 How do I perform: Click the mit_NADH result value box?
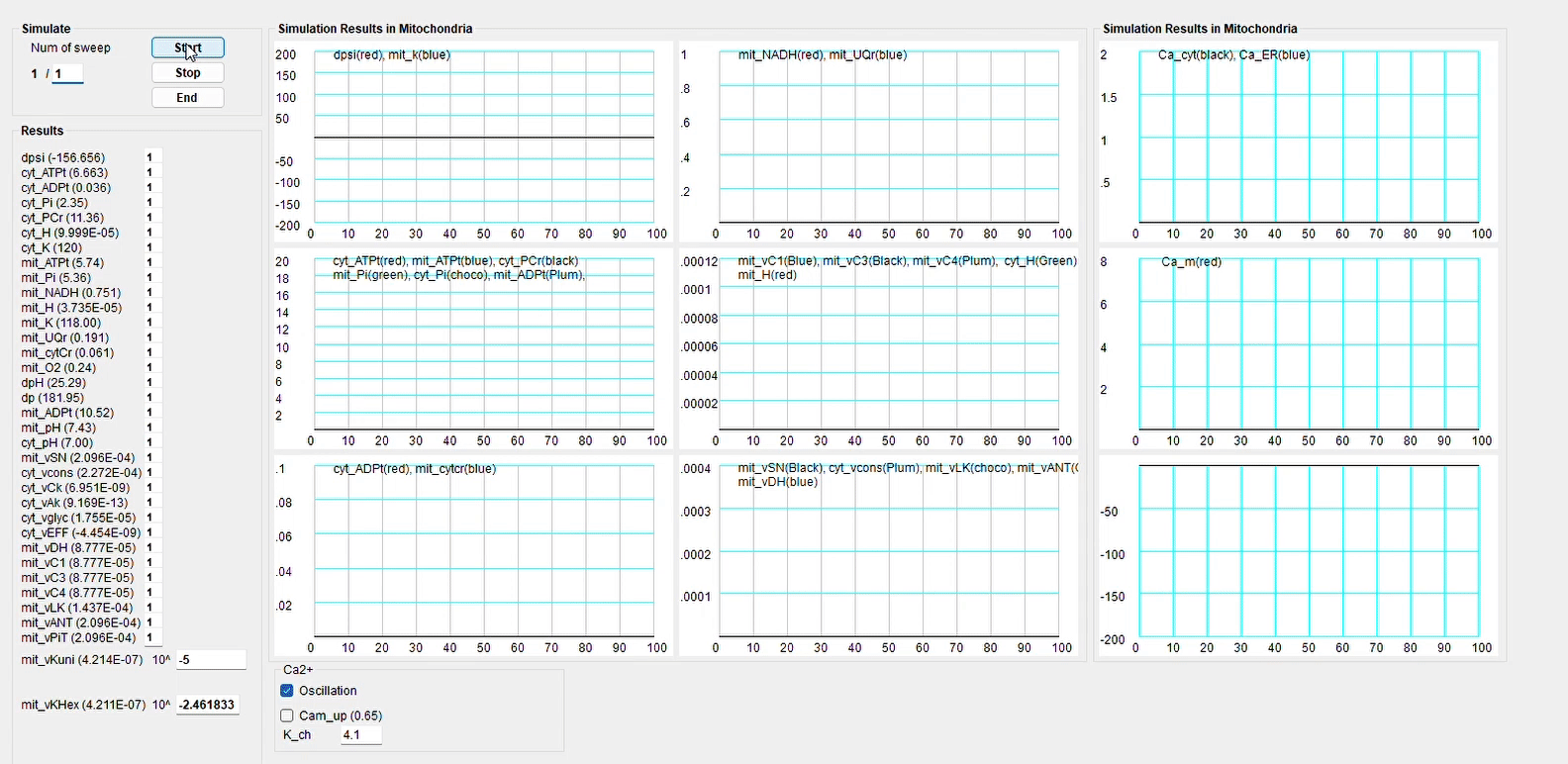pos(152,293)
